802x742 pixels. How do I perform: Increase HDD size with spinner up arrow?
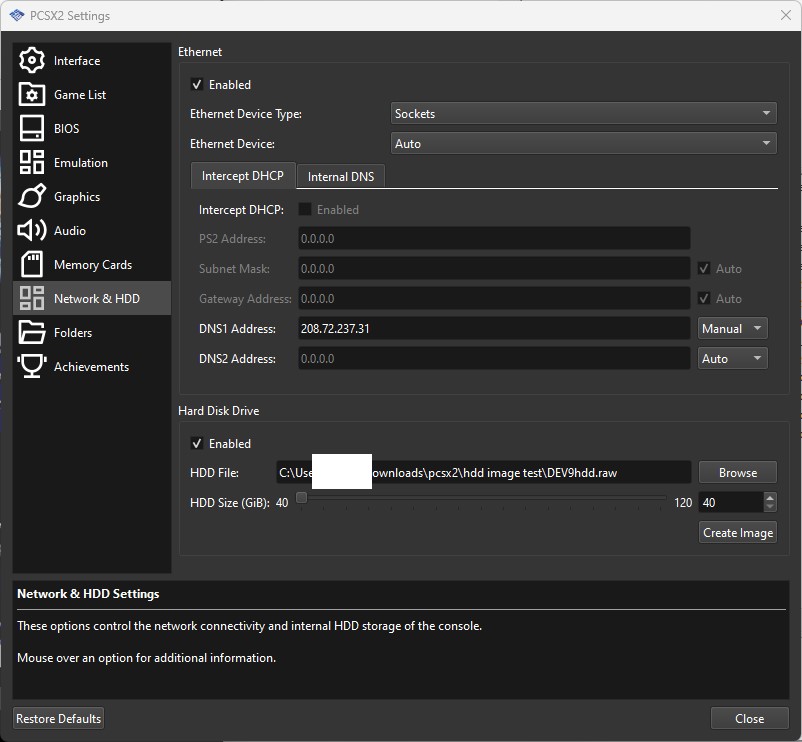coord(770,497)
